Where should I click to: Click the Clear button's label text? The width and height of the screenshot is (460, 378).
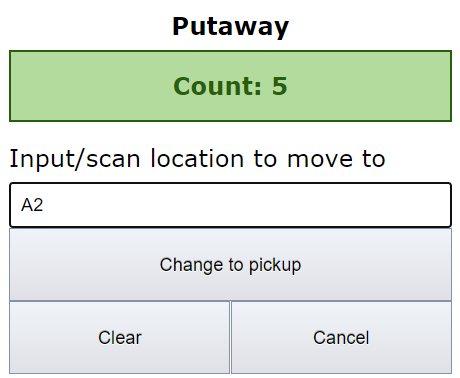point(120,338)
